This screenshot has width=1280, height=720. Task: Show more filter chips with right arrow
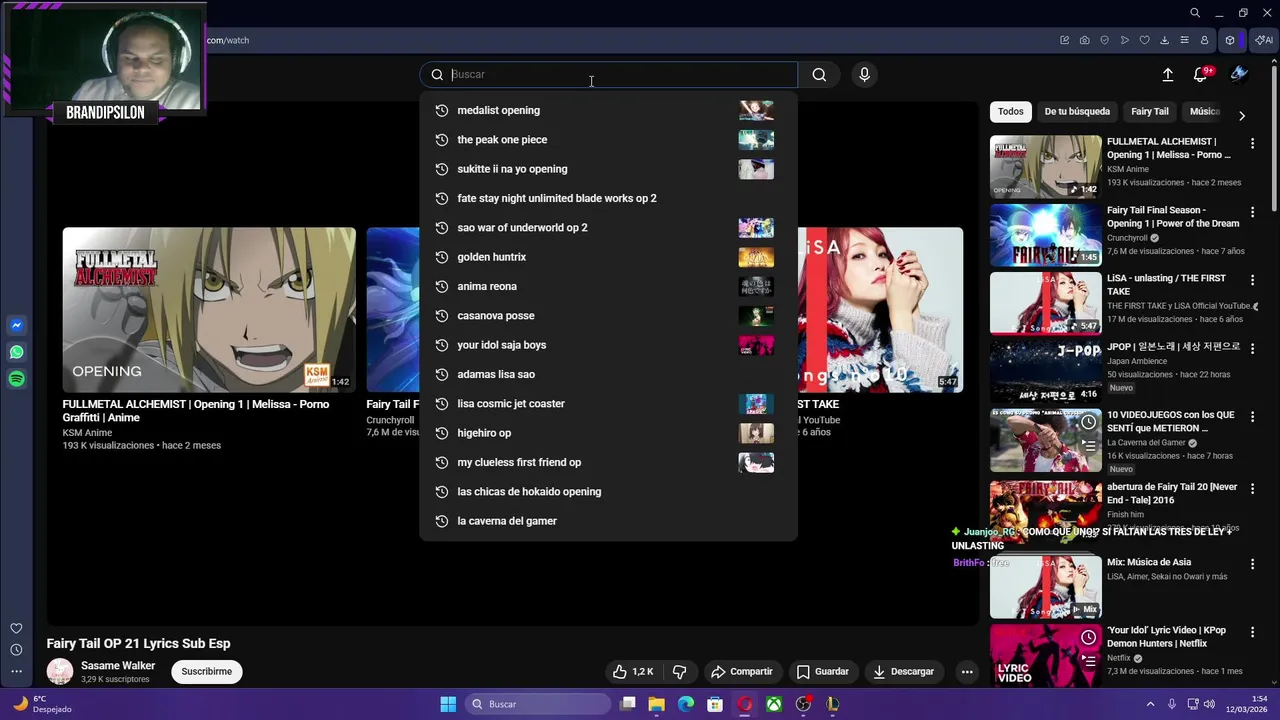pyautogui.click(x=1242, y=116)
